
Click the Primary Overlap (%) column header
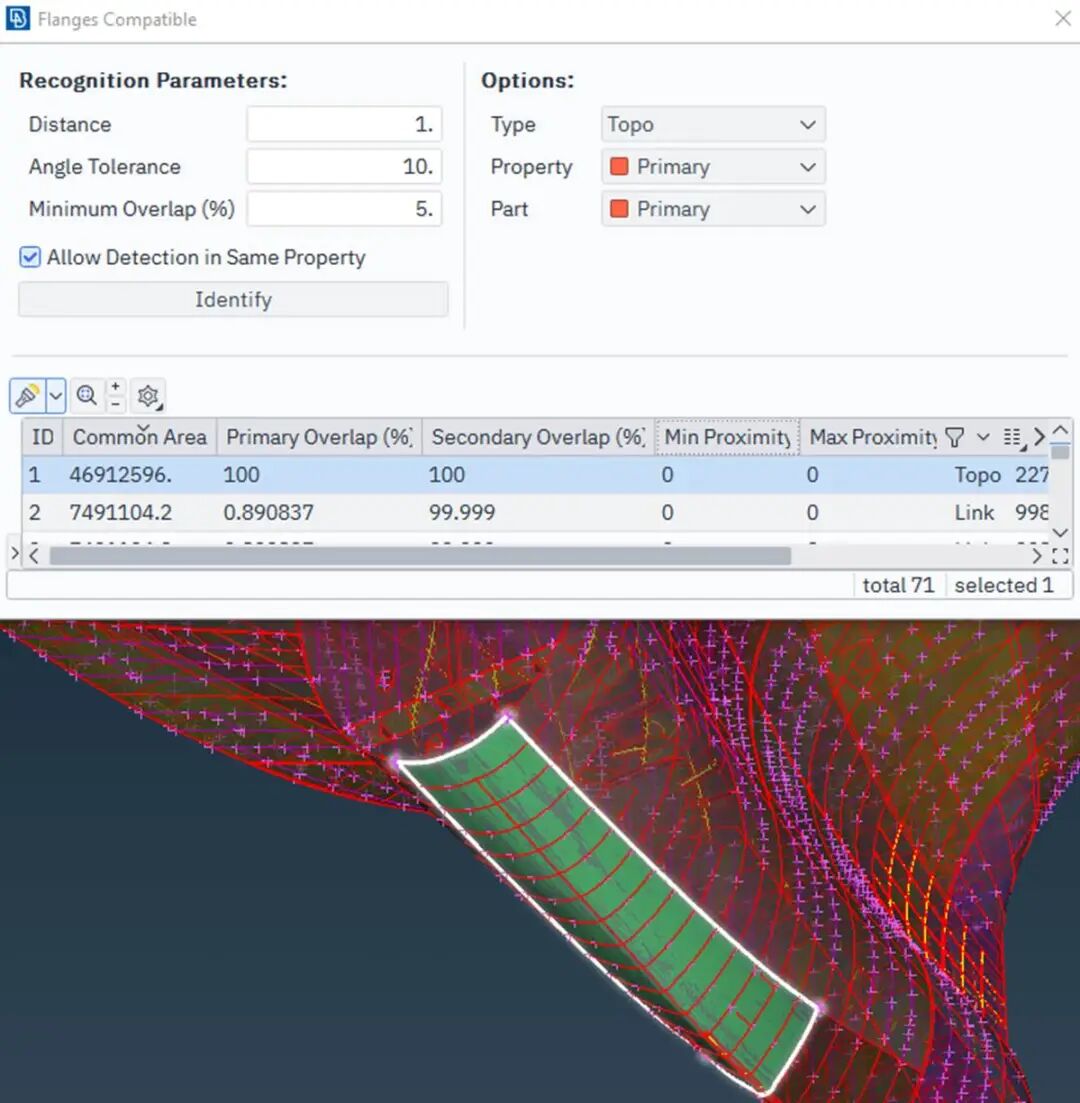tap(319, 437)
